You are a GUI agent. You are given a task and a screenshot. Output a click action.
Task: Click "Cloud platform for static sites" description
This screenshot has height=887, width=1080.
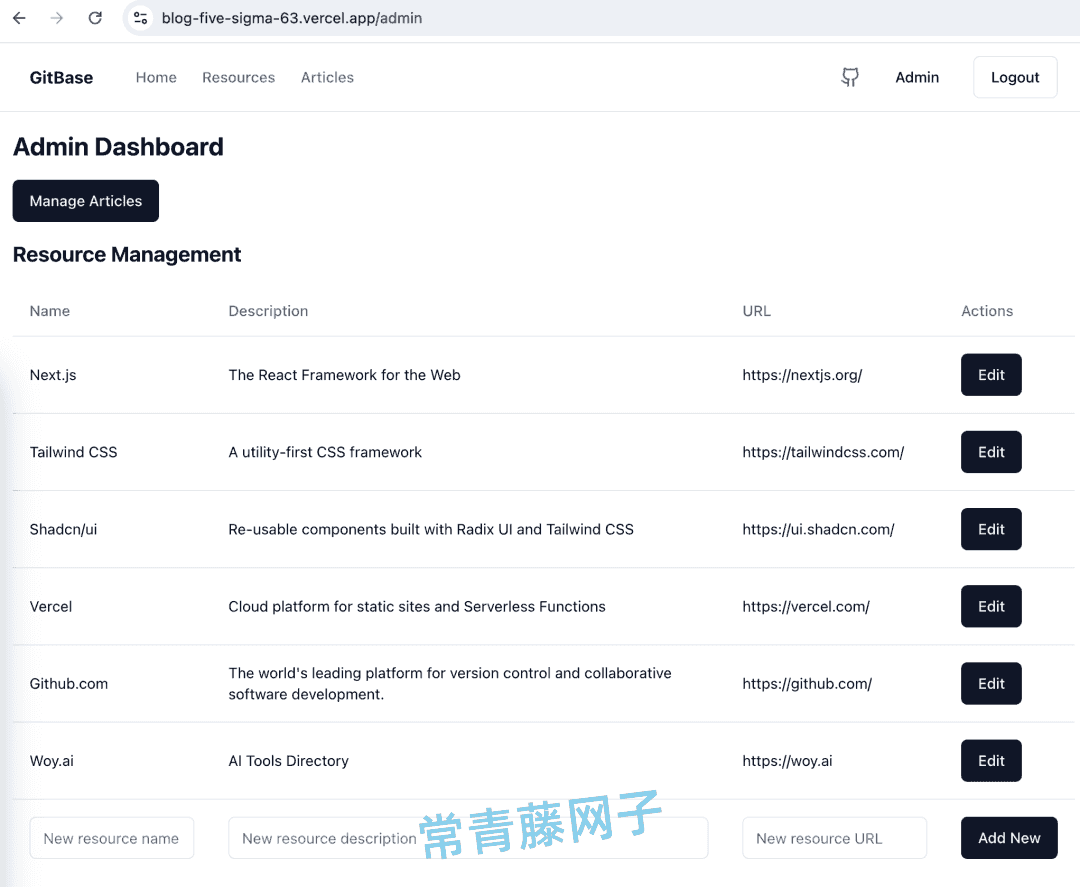[x=417, y=606]
